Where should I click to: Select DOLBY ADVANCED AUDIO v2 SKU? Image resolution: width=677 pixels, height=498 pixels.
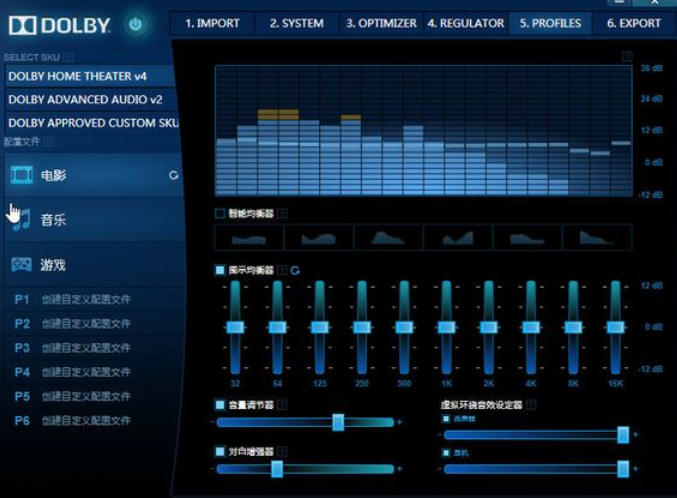(x=90, y=99)
